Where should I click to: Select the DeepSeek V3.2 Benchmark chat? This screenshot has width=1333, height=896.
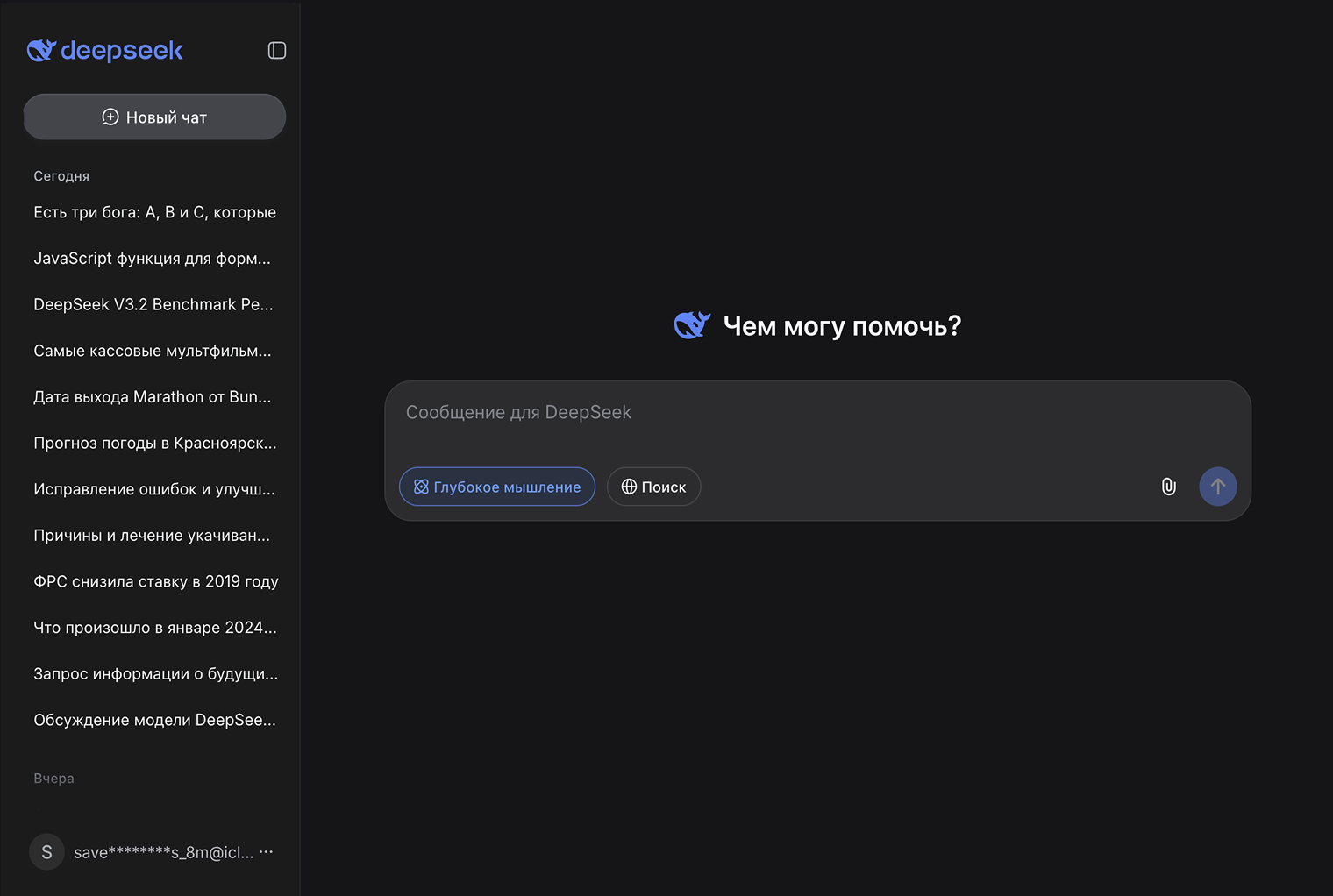coord(153,304)
